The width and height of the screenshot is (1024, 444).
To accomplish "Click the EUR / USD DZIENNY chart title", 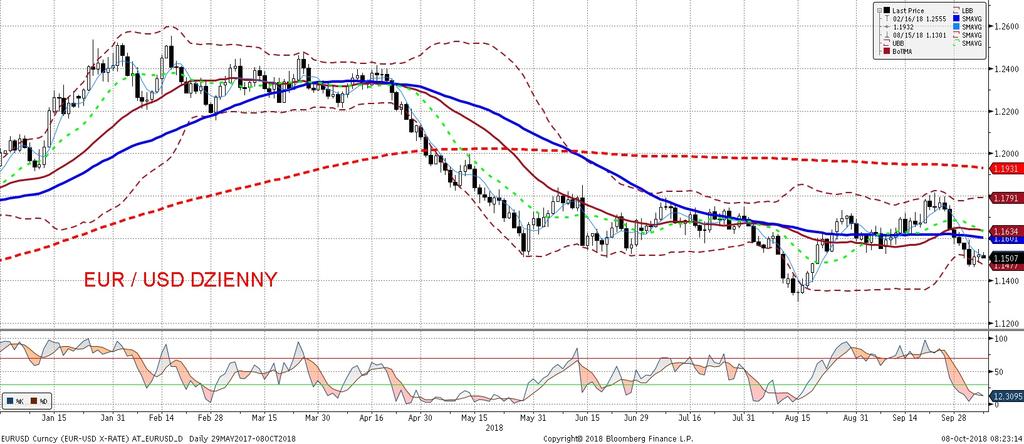I will [x=180, y=280].
